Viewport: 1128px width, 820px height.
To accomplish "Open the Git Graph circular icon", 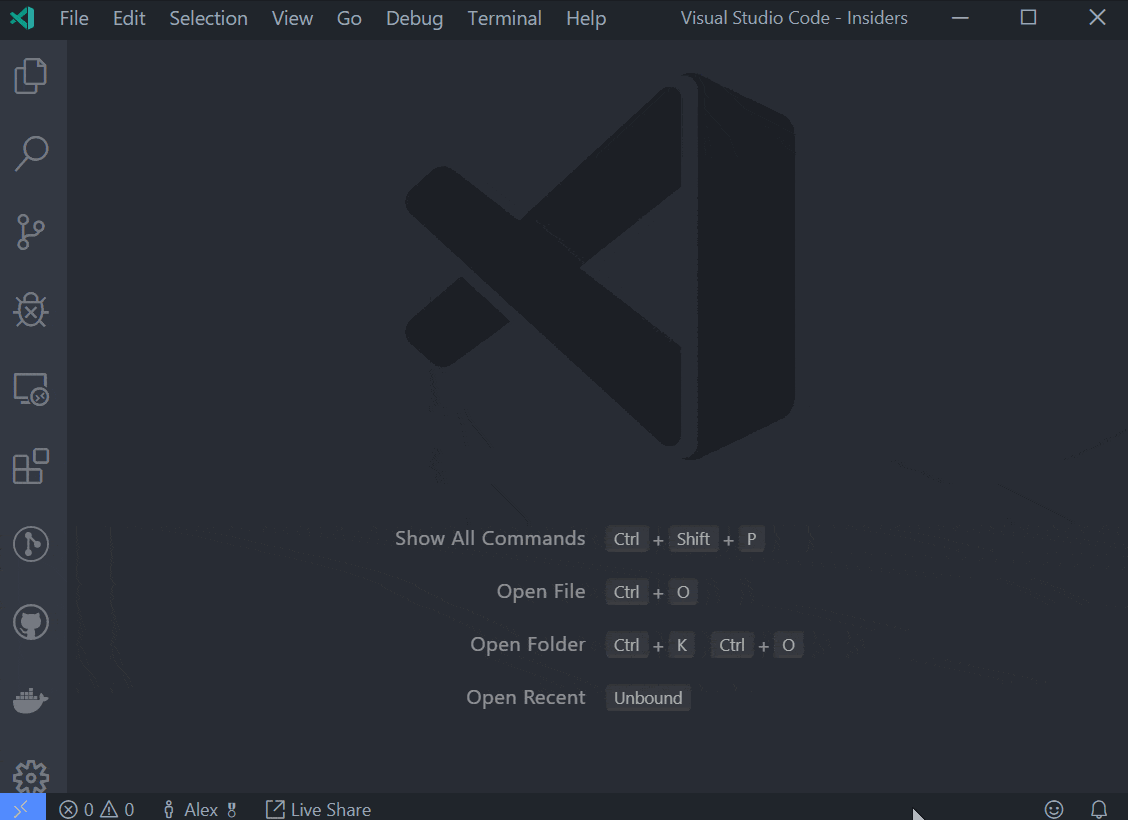I will click(x=31, y=544).
